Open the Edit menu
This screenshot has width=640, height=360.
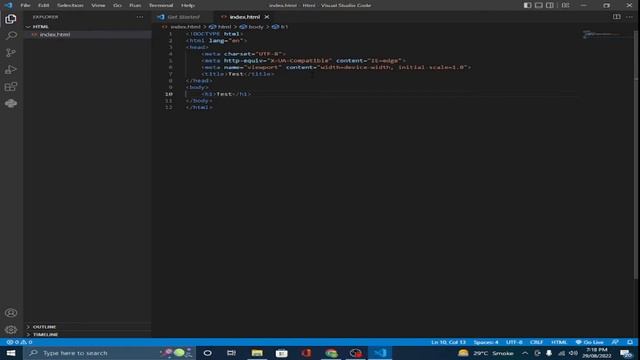click(43, 5)
